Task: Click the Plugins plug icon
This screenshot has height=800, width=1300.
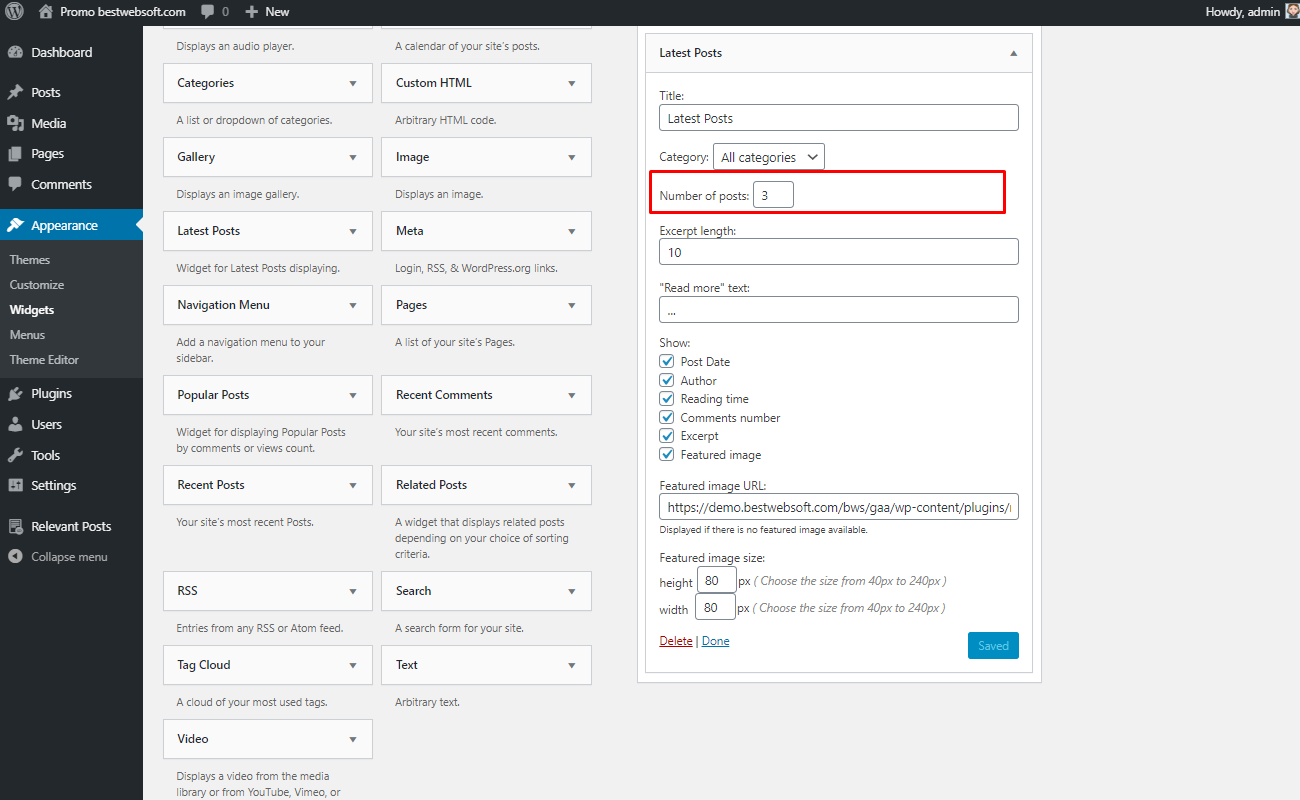Action: (x=15, y=393)
